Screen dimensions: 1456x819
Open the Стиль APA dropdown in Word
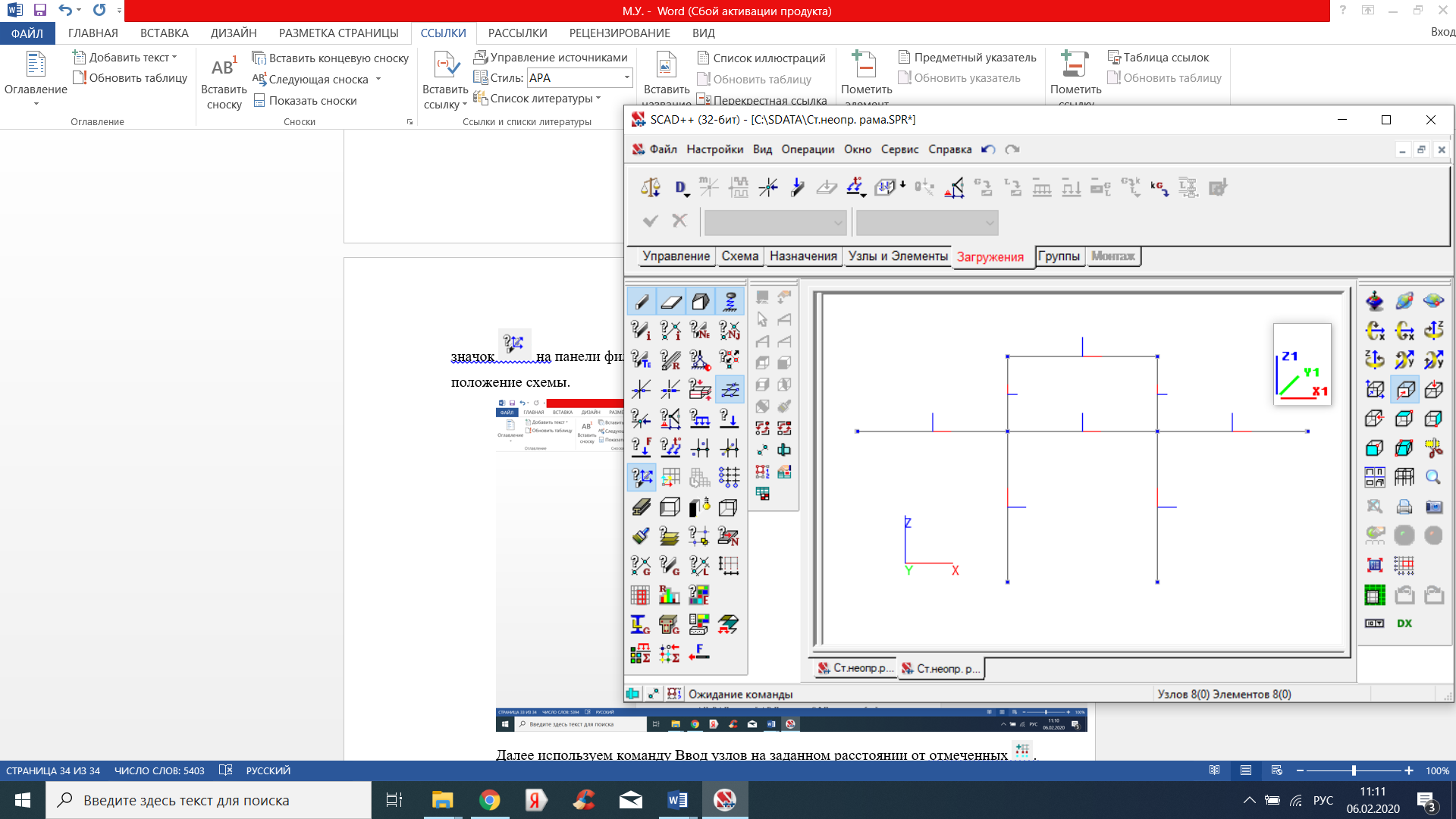626,77
